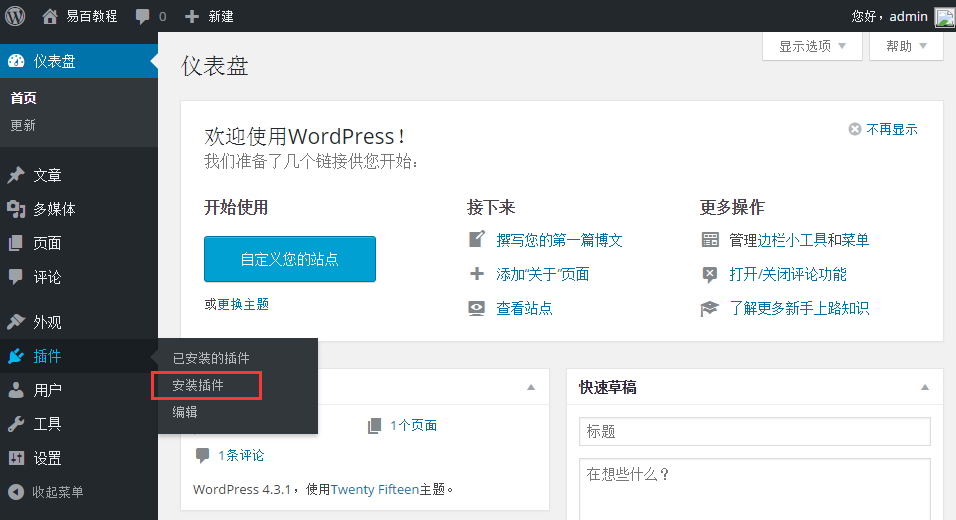Image resolution: width=956 pixels, height=520 pixels.
Task: Click the 自定义您的站点 button
Action: [x=289, y=259]
